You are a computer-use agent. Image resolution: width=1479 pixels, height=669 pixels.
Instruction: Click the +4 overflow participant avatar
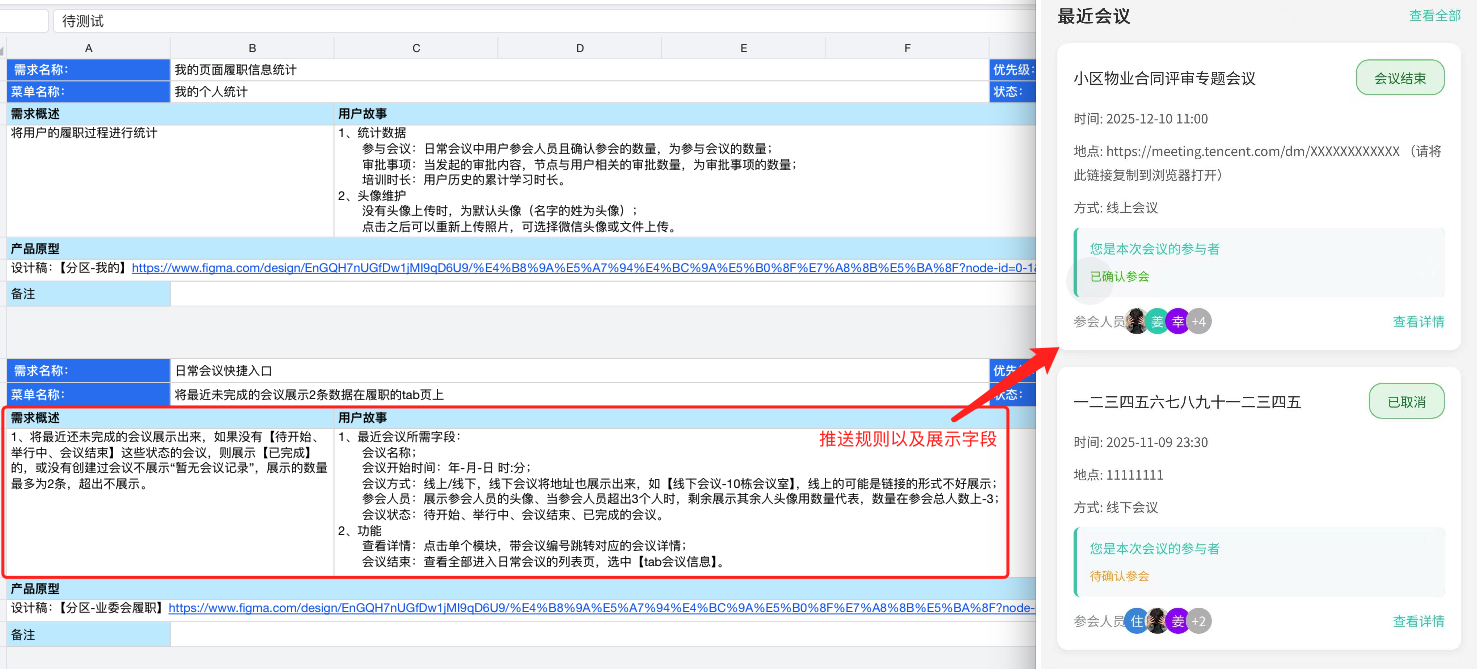(1200, 321)
